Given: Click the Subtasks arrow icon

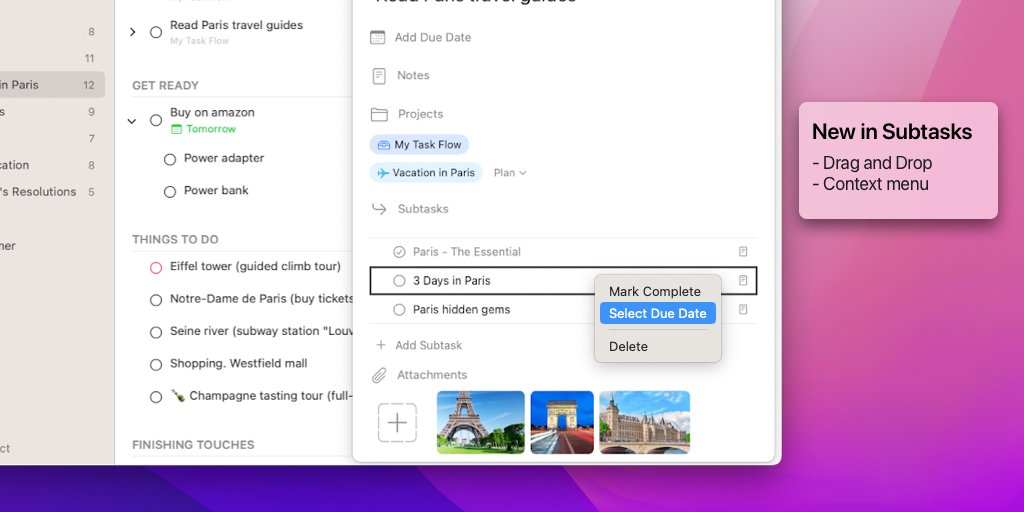Looking at the screenshot, I should coord(379,209).
